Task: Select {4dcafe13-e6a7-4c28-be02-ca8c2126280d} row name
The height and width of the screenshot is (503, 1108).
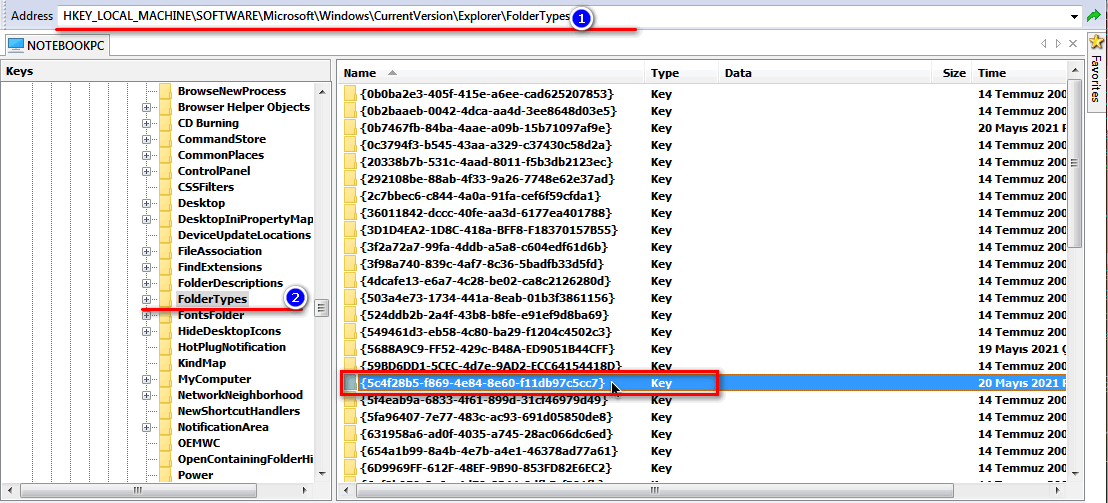Action: point(485,280)
